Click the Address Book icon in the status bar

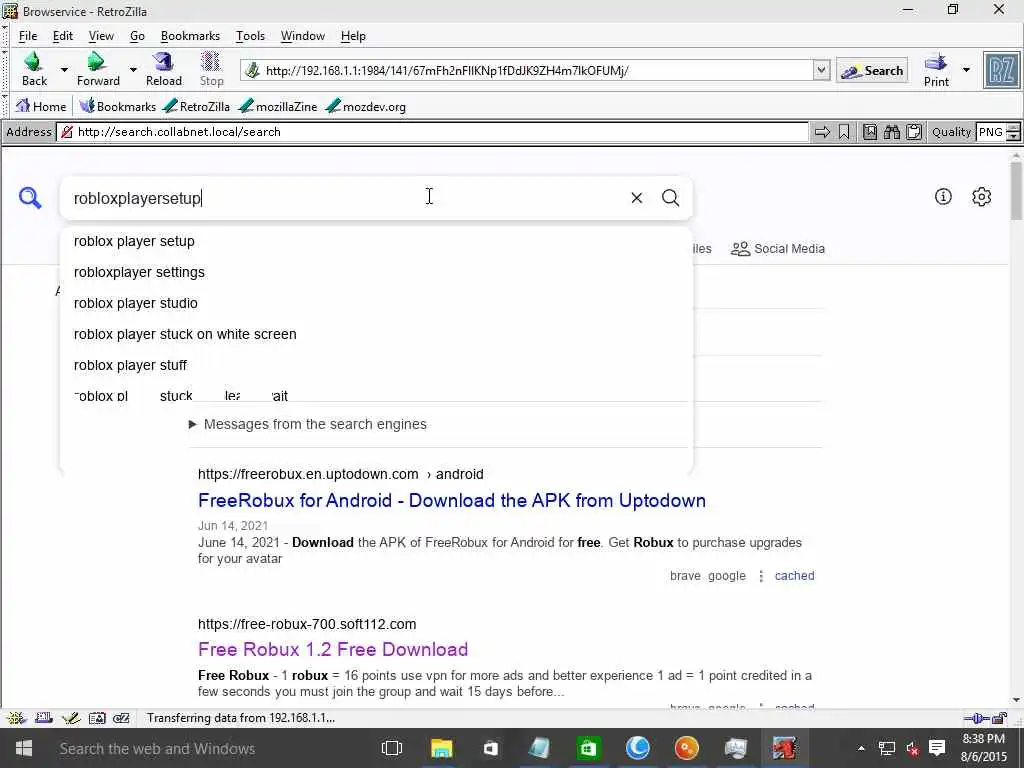pyautogui.click(x=97, y=718)
